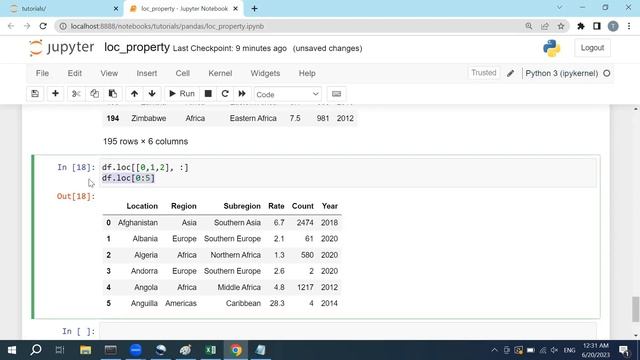The height and width of the screenshot is (360, 640).
Task: Restart kernel and run all cells
Action: (x=242, y=94)
